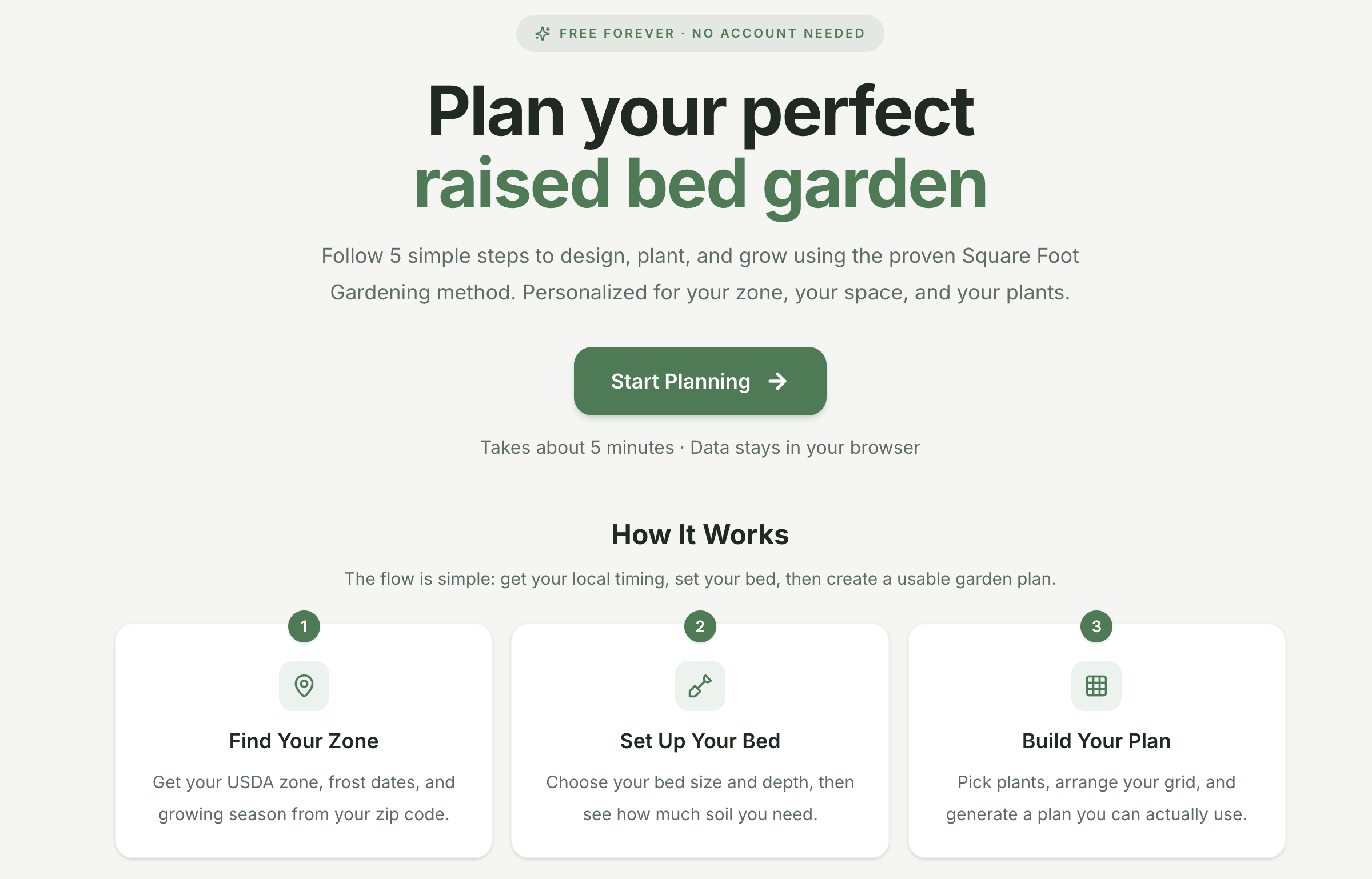This screenshot has width=1372, height=879.
Task: Click the step 2 number badge
Action: [700, 626]
